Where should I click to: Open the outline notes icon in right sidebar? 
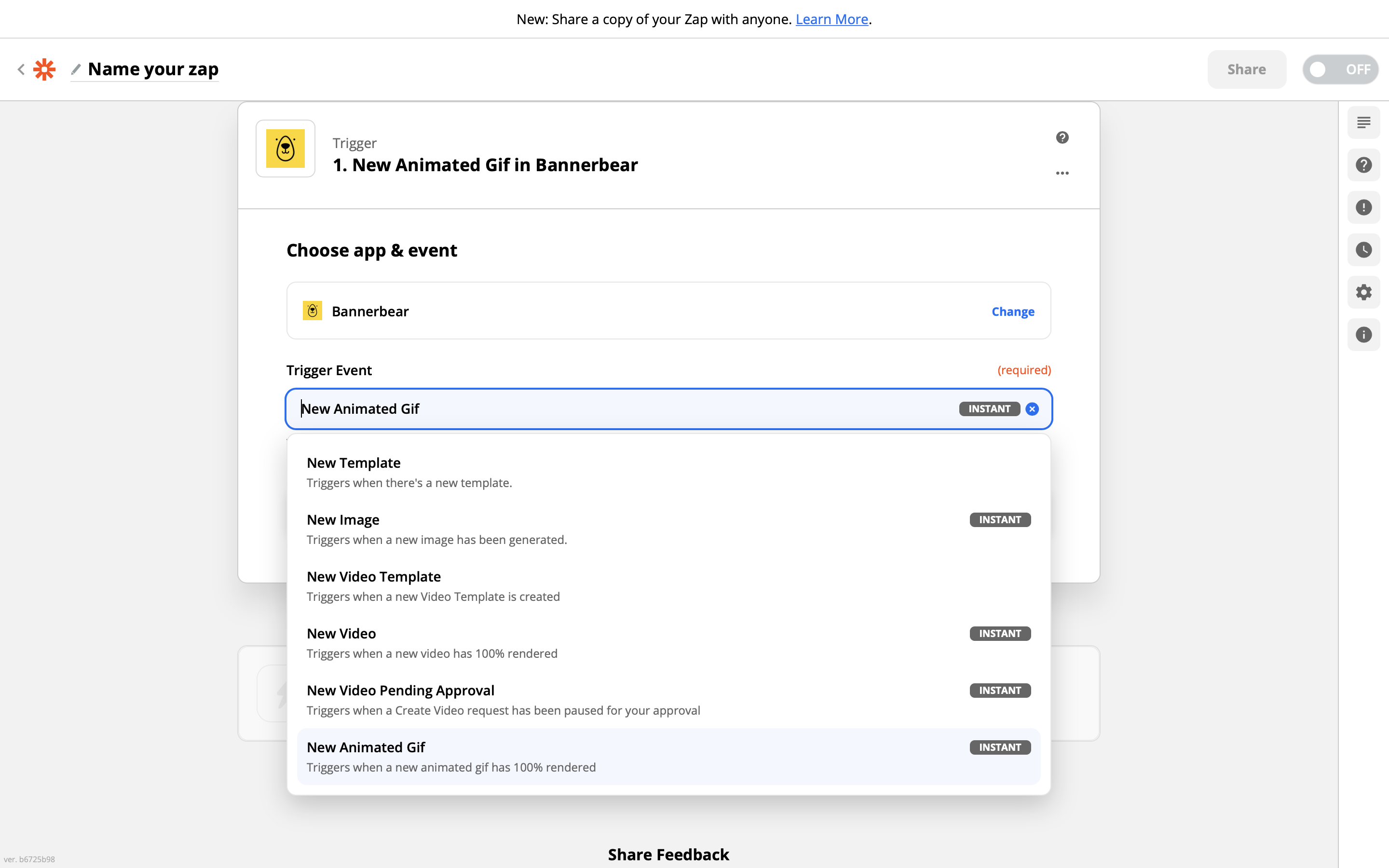pos(1363,122)
